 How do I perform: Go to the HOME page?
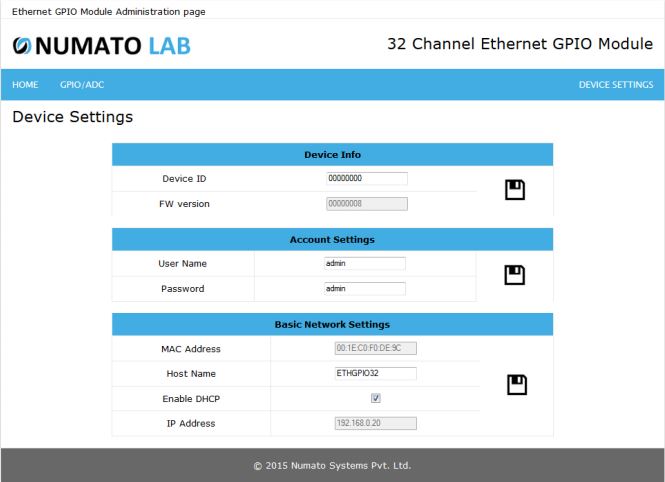(25, 84)
